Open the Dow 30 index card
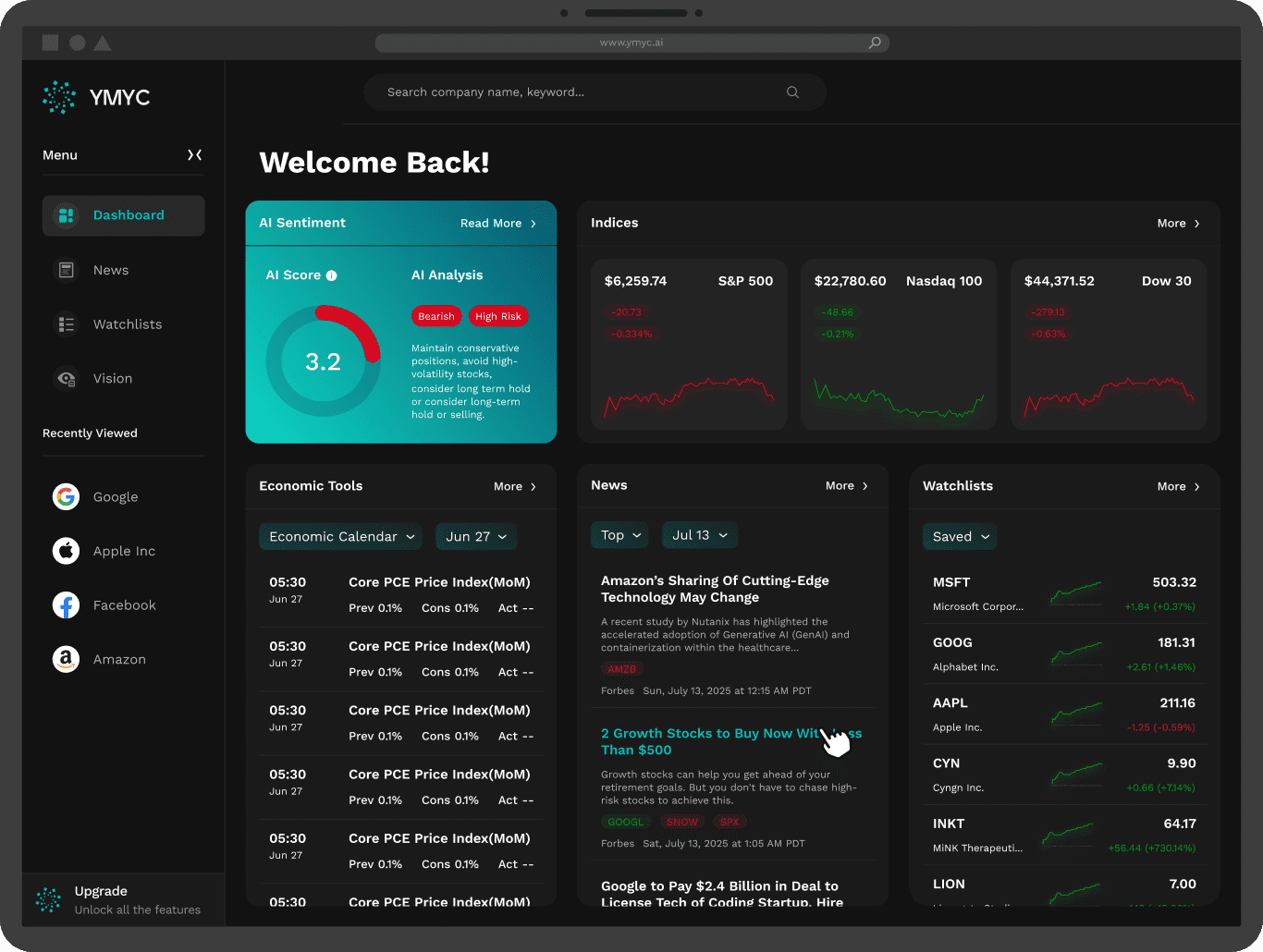This screenshot has height=952, width=1263. click(x=1109, y=345)
